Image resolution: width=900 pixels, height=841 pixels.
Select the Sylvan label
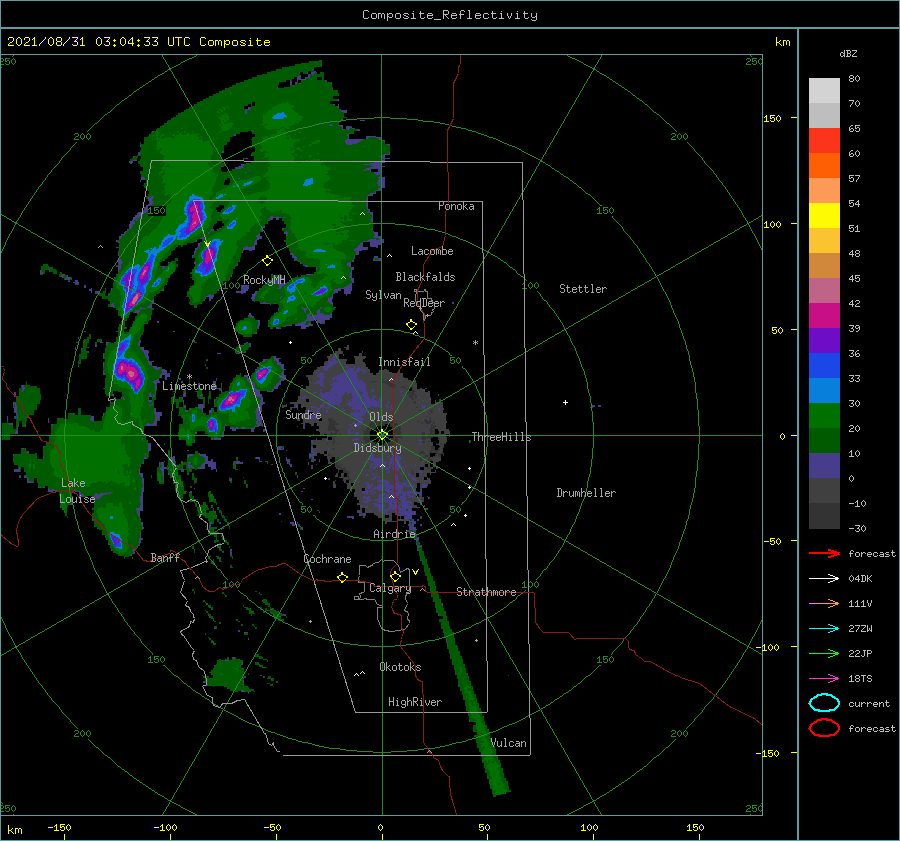tap(383, 295)
